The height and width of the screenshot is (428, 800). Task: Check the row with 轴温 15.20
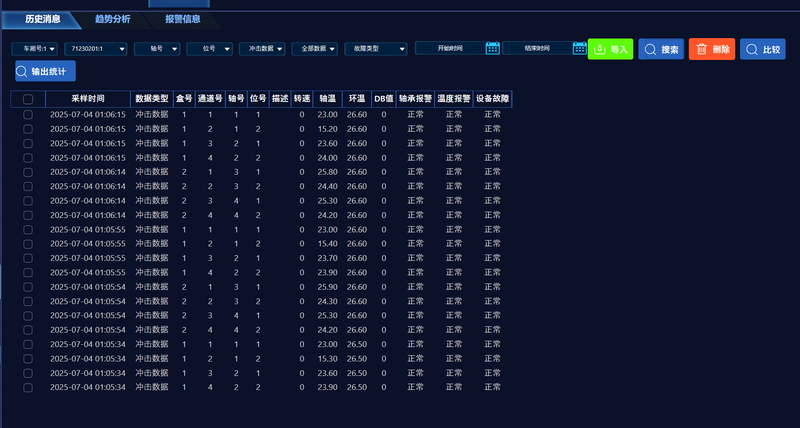[28, 129]
